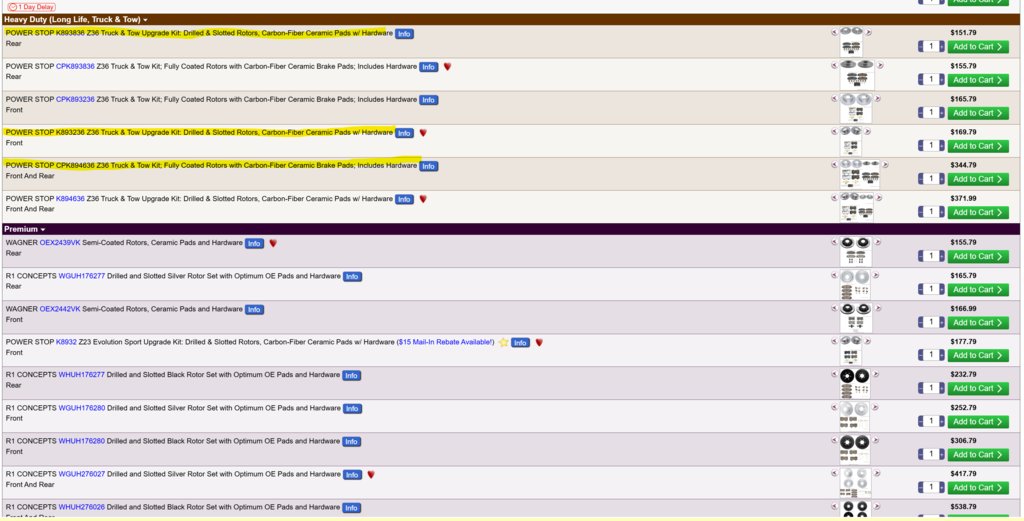
Task: Open Info for Power Stop K893236
Action: pos(404,133)
